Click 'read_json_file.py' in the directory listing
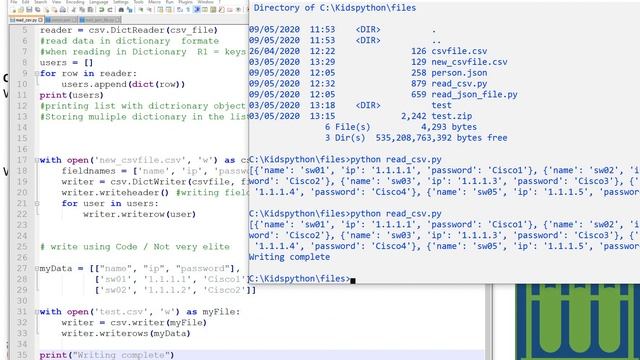 [474, 94]
